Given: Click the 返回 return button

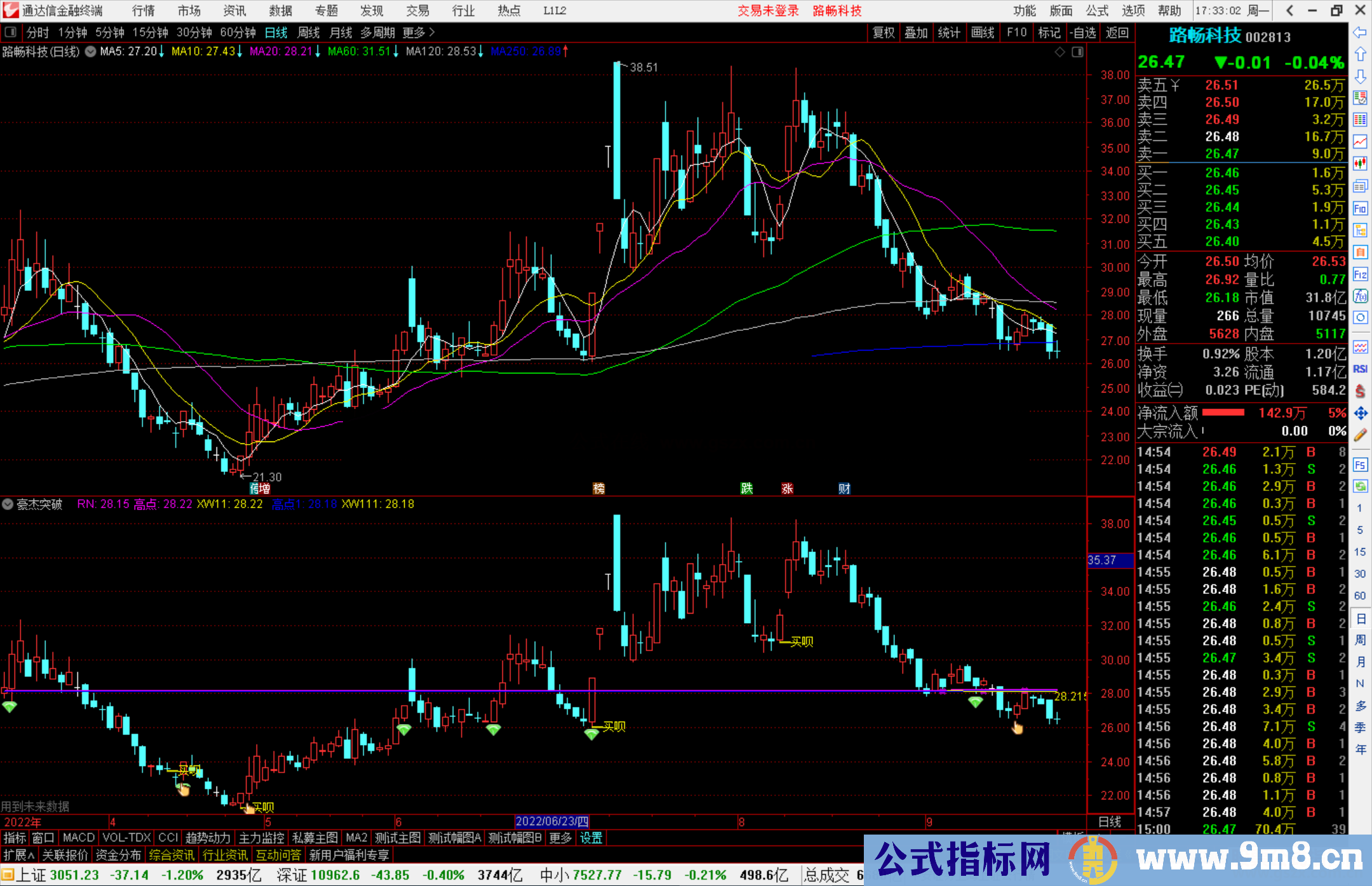Looking at the screenshot, I should [1117, 32].
